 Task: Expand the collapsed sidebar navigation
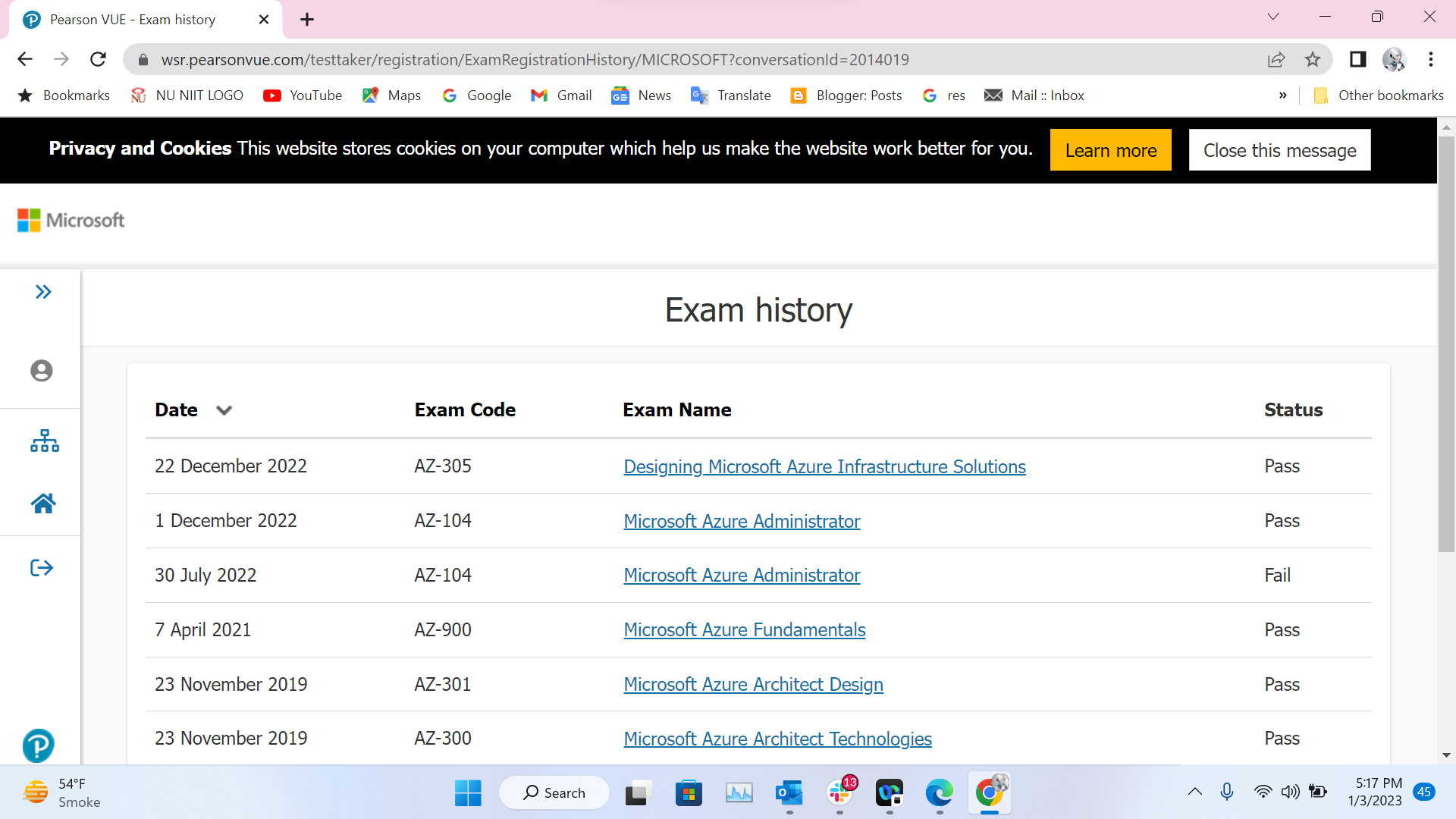[x=43, y=291]
